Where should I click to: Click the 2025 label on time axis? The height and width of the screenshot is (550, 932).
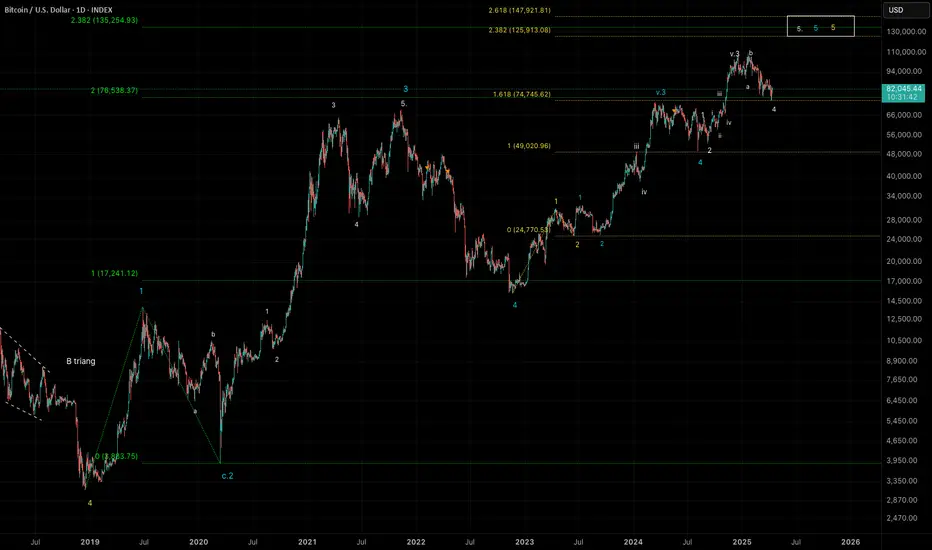pyautogui.click(x=742, y=542)
